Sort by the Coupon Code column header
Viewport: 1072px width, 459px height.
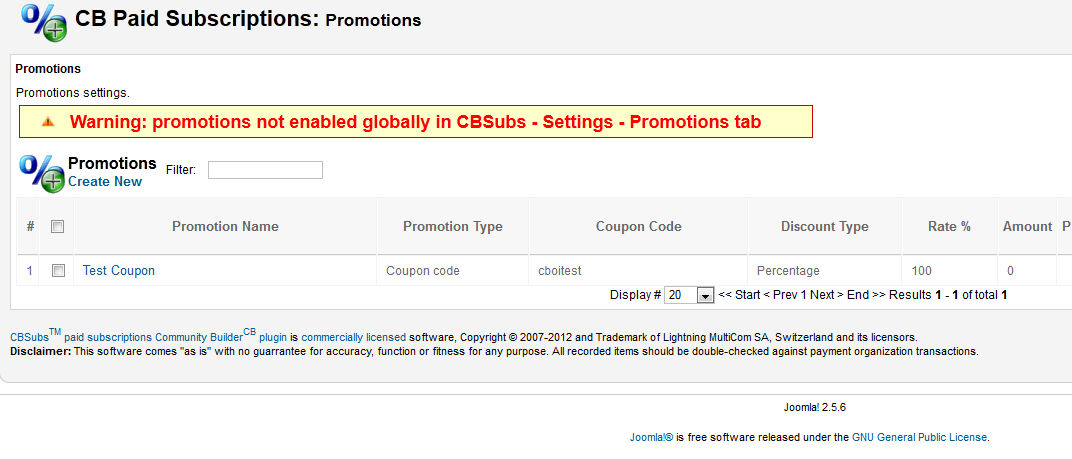point(638,226)
